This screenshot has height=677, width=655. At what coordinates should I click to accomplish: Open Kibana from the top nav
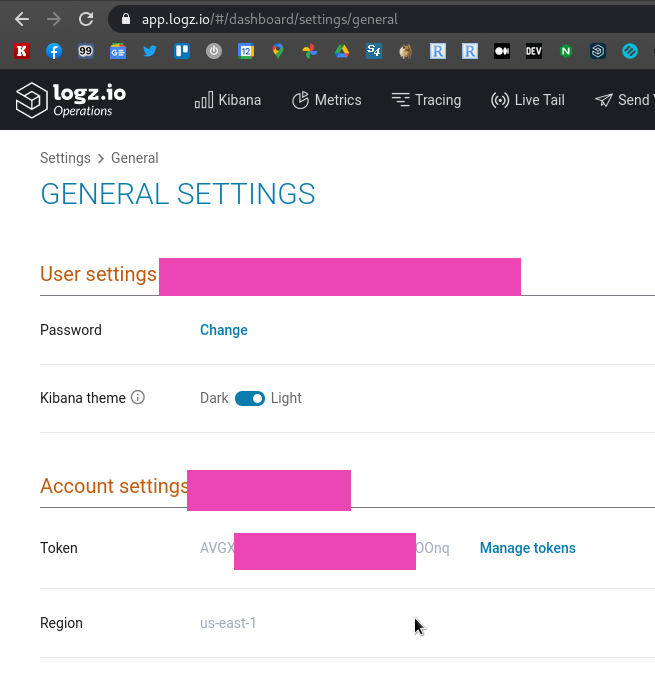(228, 100)
